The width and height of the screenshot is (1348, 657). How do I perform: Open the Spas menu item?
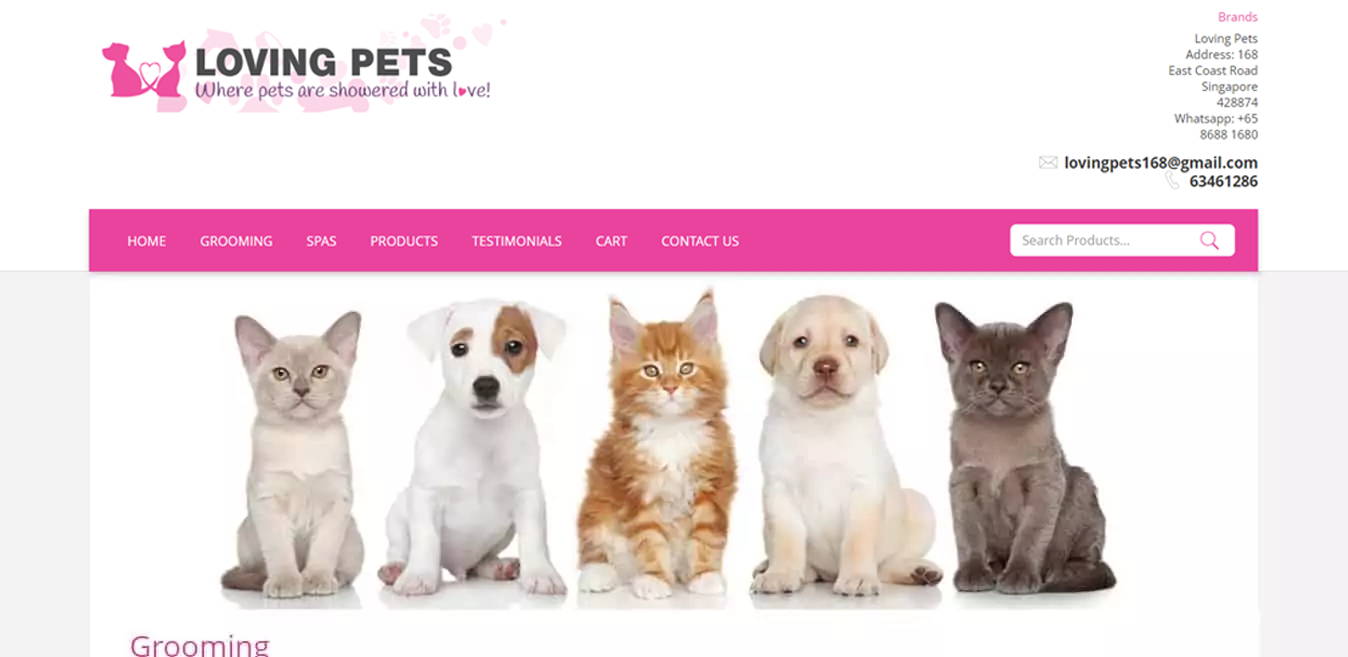tap(321, 241)
